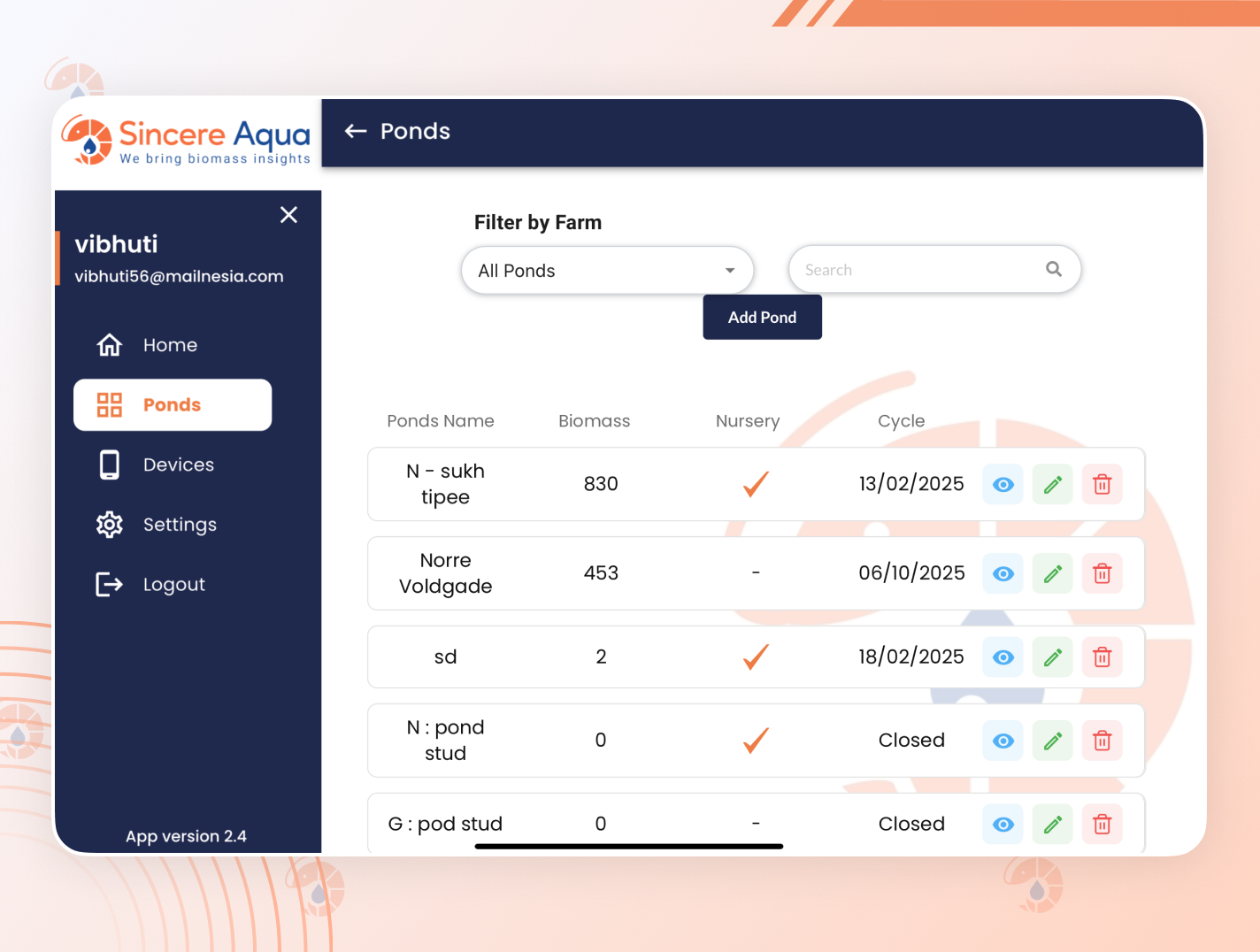Open Settings using the gear icon

point(109,524)
